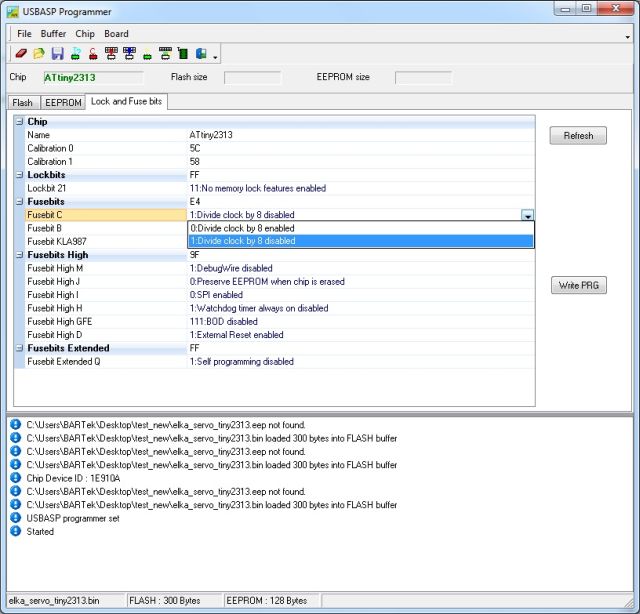Screen dimensions: 640x614
Task: Open the Chip menu
Action: click(x=85, y=34)
